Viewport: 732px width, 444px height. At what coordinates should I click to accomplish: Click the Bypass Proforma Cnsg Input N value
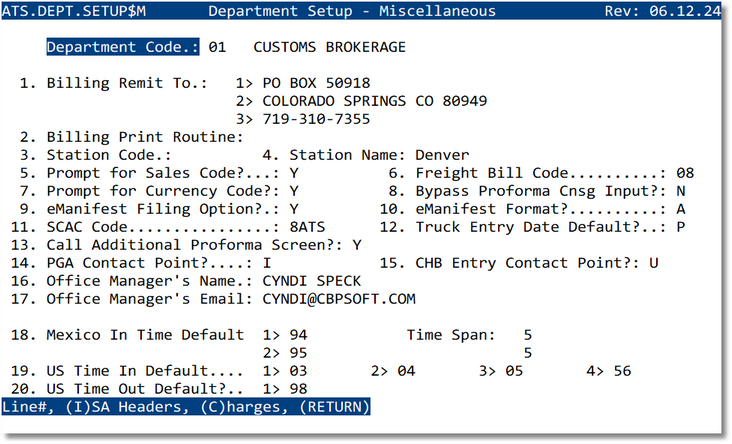(680, 191)
